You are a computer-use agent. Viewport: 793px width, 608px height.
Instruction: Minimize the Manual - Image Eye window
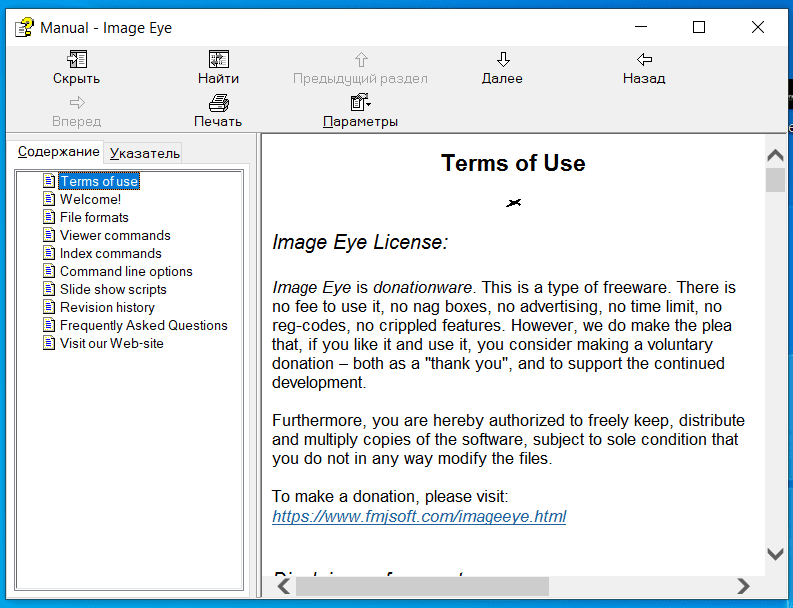click(x=641, y=27)
